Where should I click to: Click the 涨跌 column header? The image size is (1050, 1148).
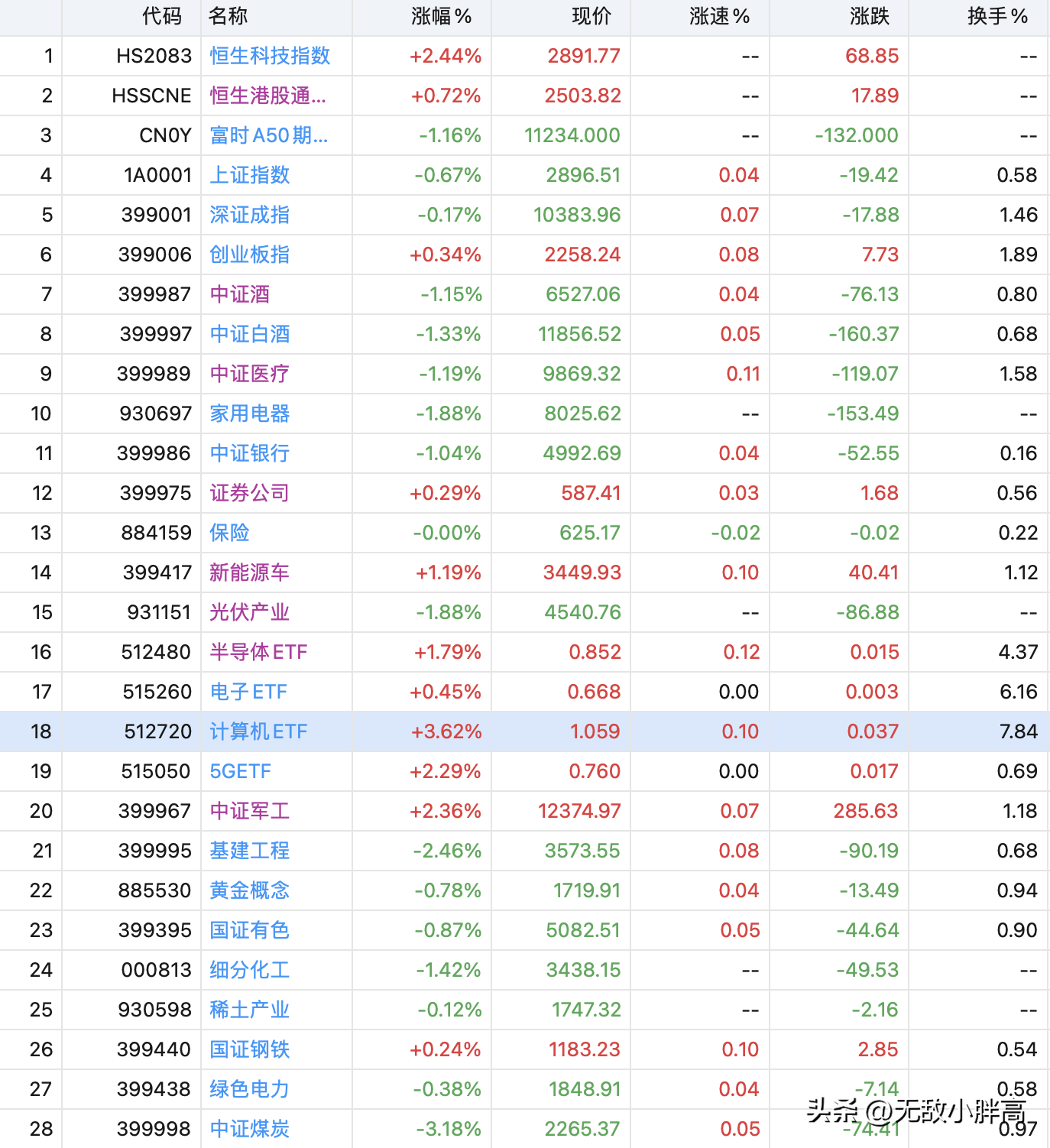870,16
